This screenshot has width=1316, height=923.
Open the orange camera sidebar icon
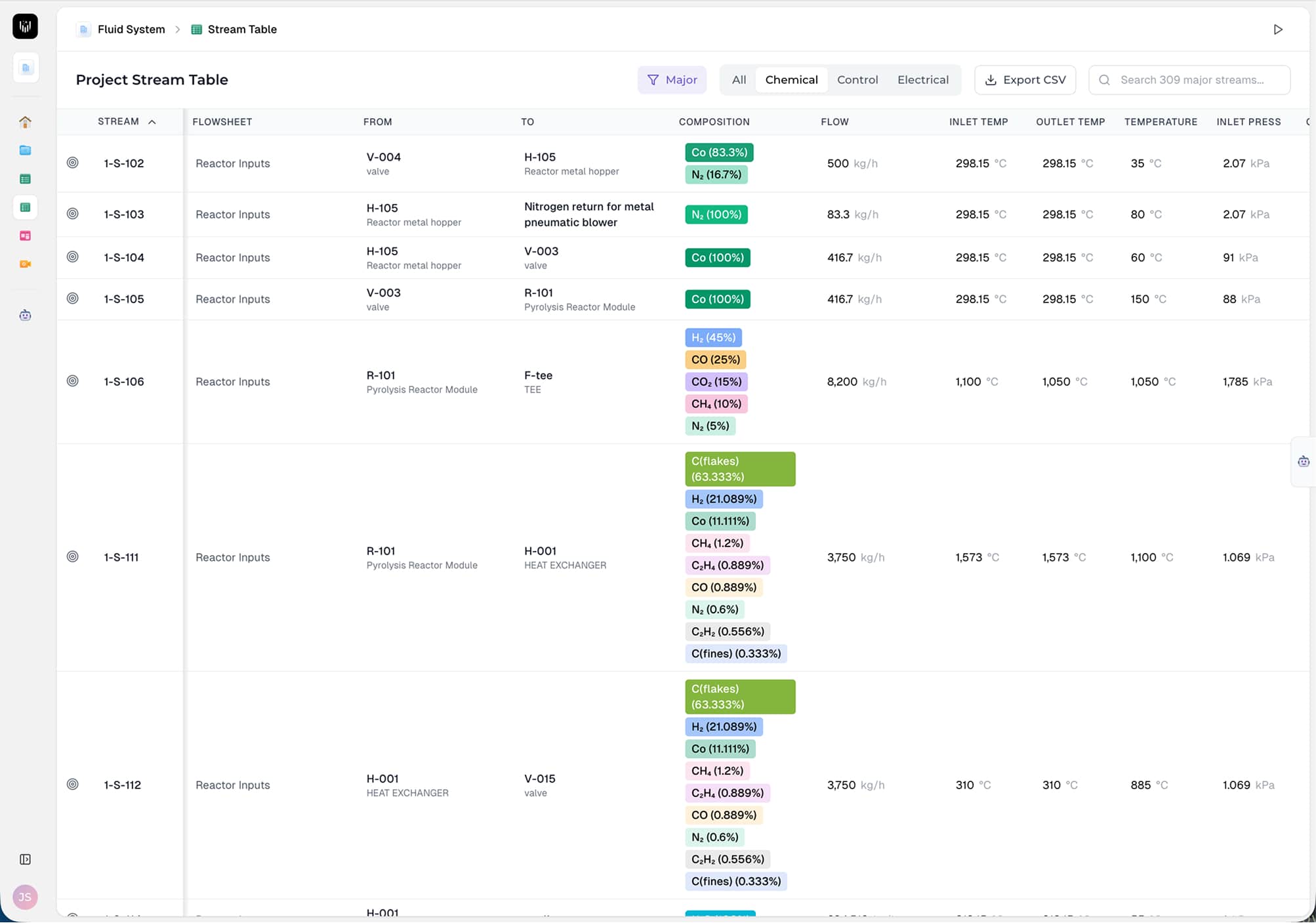[25, 264]
